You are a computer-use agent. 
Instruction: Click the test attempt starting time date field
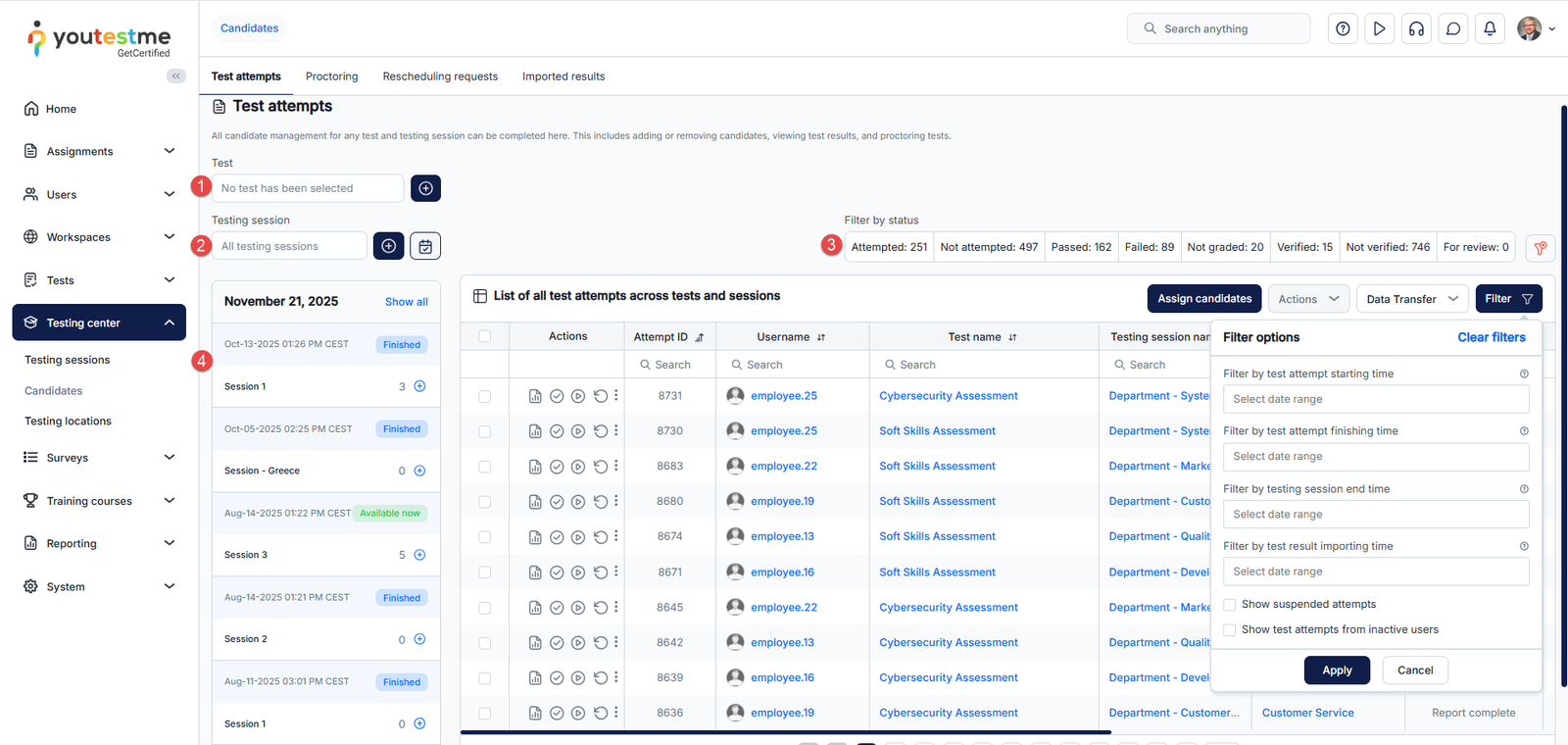coord(1375,399)
